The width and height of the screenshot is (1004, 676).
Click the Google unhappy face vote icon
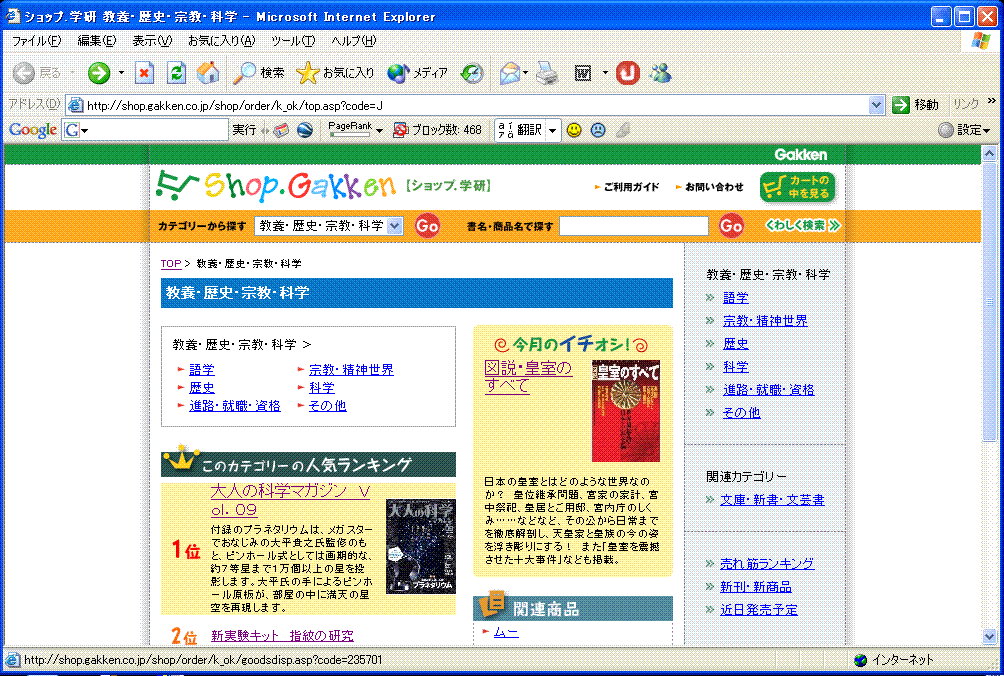[x=598, y=130]
